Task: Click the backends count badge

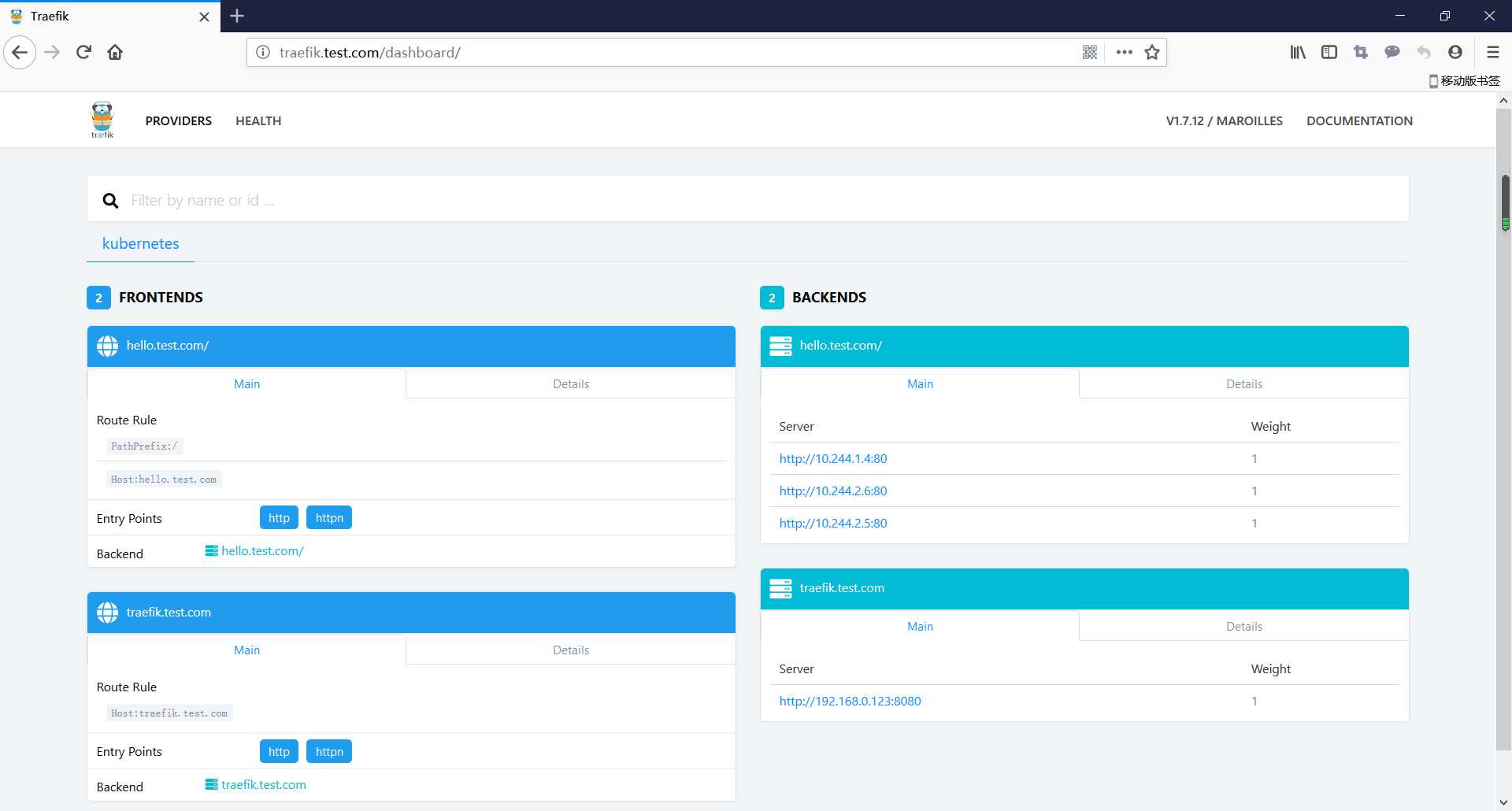Action: 772,298
